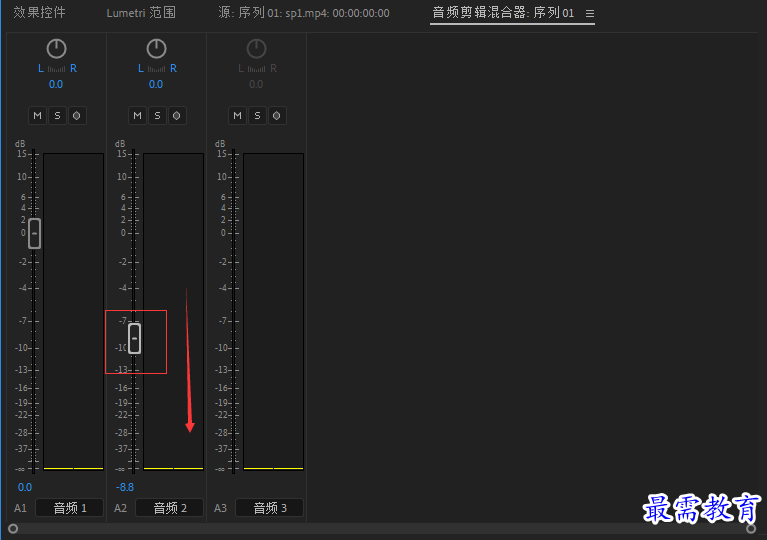Image resolution: width=767 pixels, height=540 pixels.
Task: Click the A2 track label
Action: point(120,508)
